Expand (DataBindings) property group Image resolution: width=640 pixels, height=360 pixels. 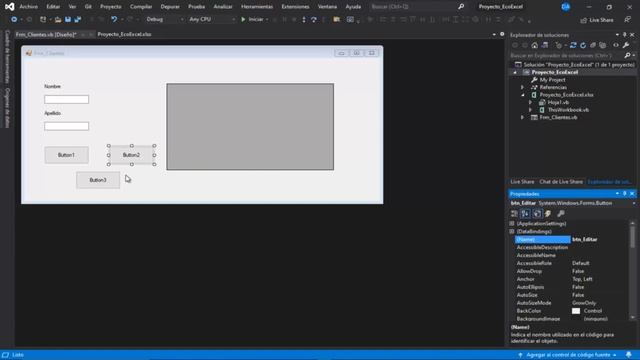(512, 231)
